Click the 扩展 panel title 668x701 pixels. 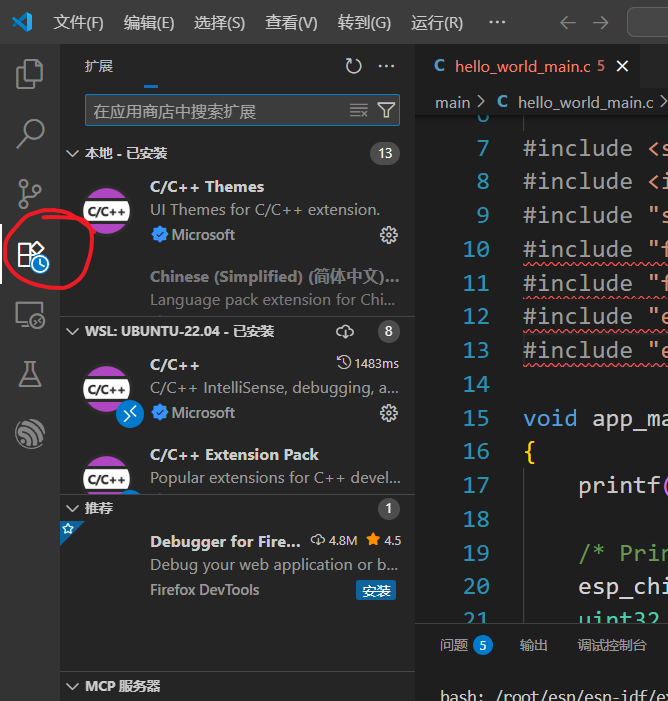coord(99,66)
